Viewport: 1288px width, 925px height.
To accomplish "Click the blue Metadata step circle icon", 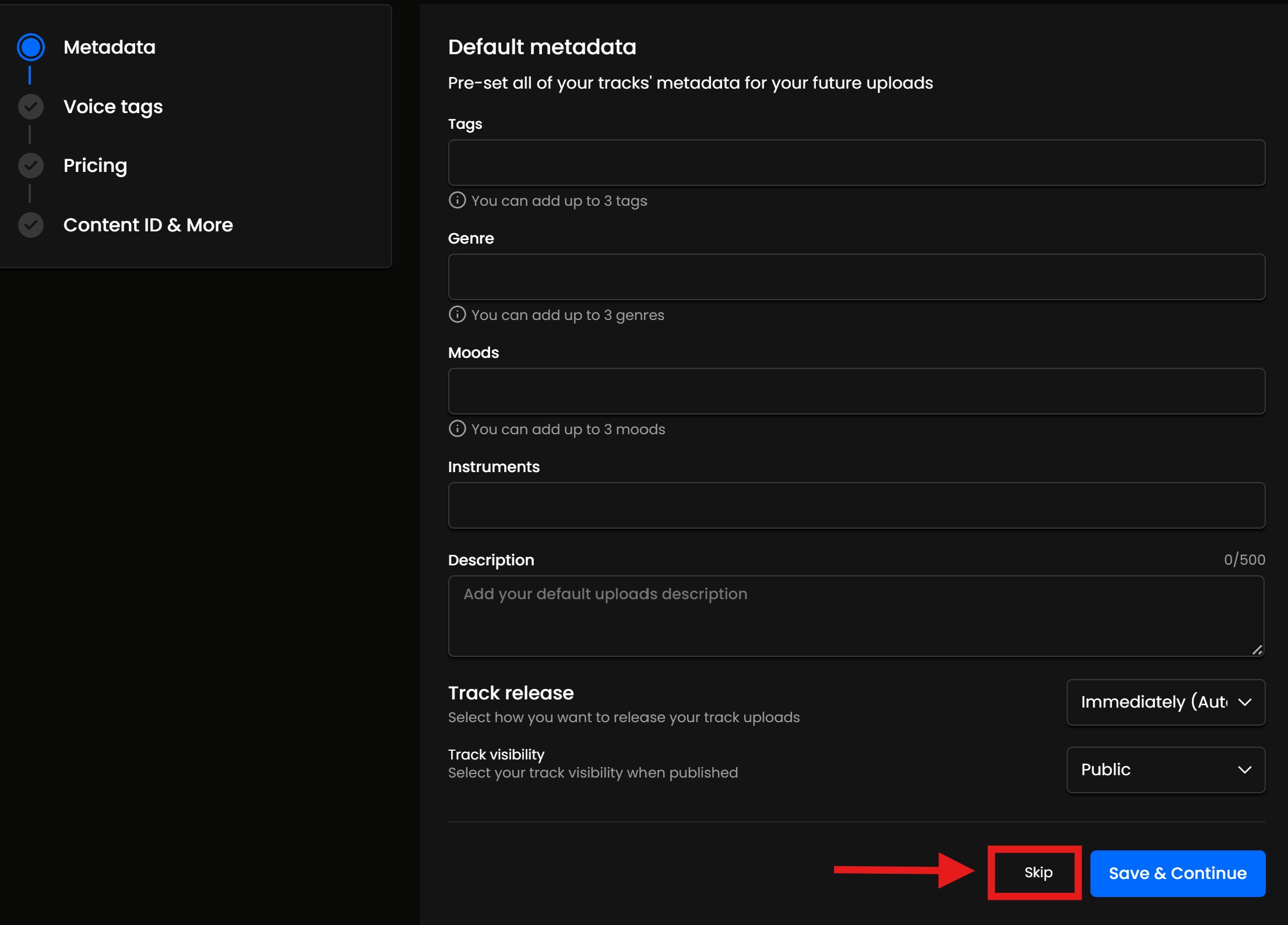I will point(31,47).
